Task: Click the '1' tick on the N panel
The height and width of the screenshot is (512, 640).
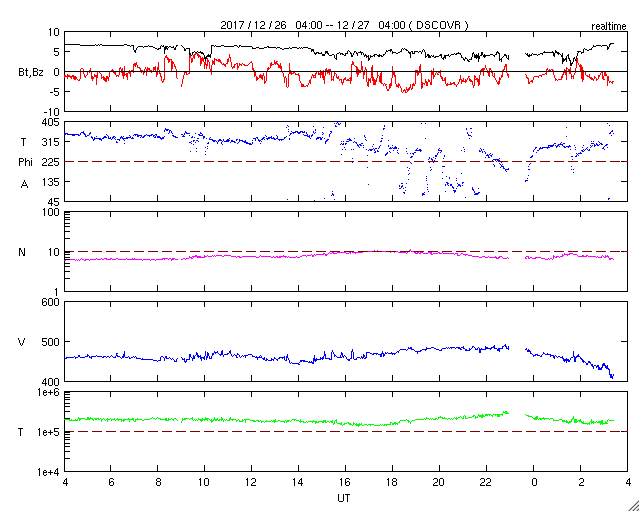Action: [x=57, y=292]
